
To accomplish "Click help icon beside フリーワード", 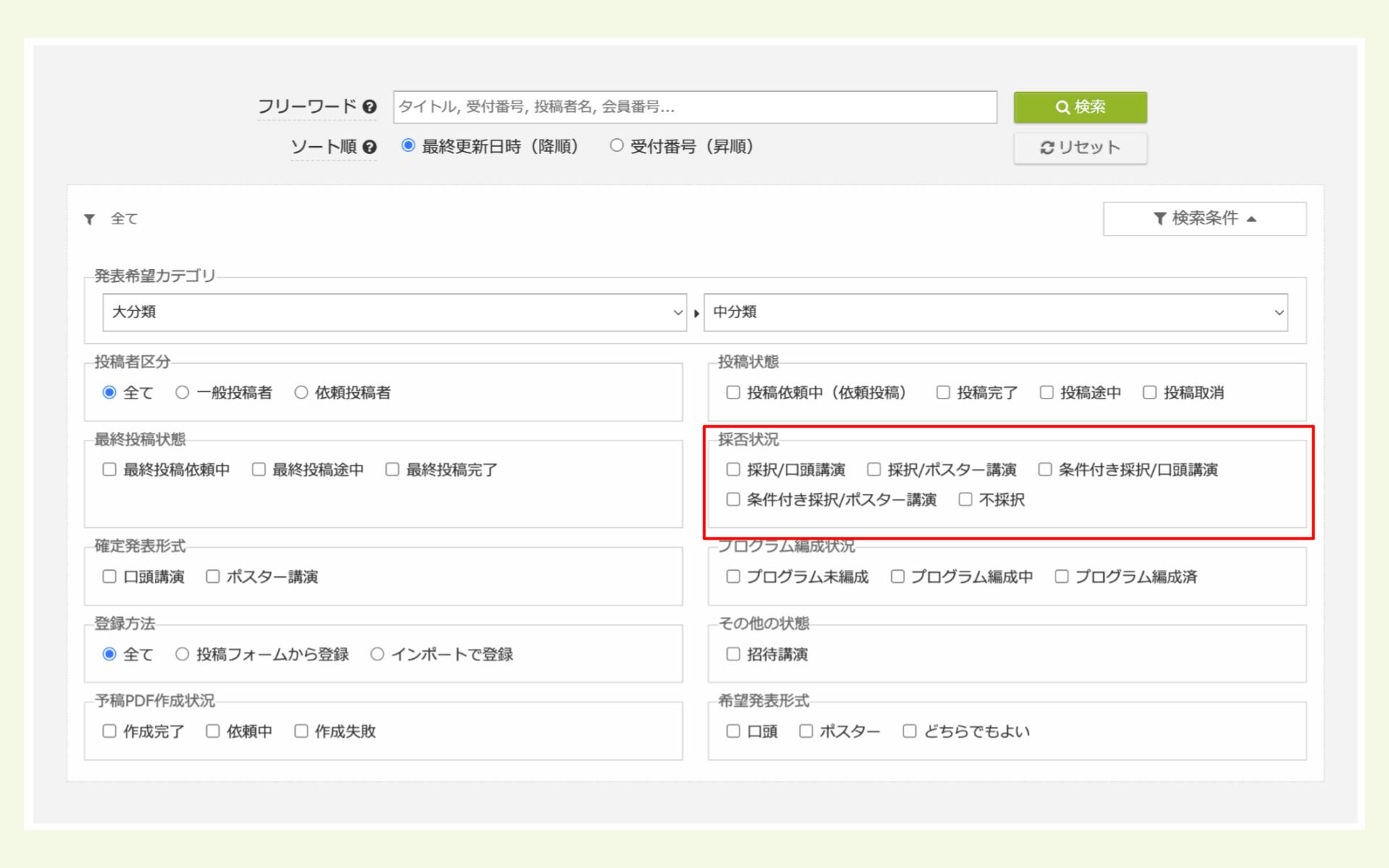I will click(x=370, y=107).
